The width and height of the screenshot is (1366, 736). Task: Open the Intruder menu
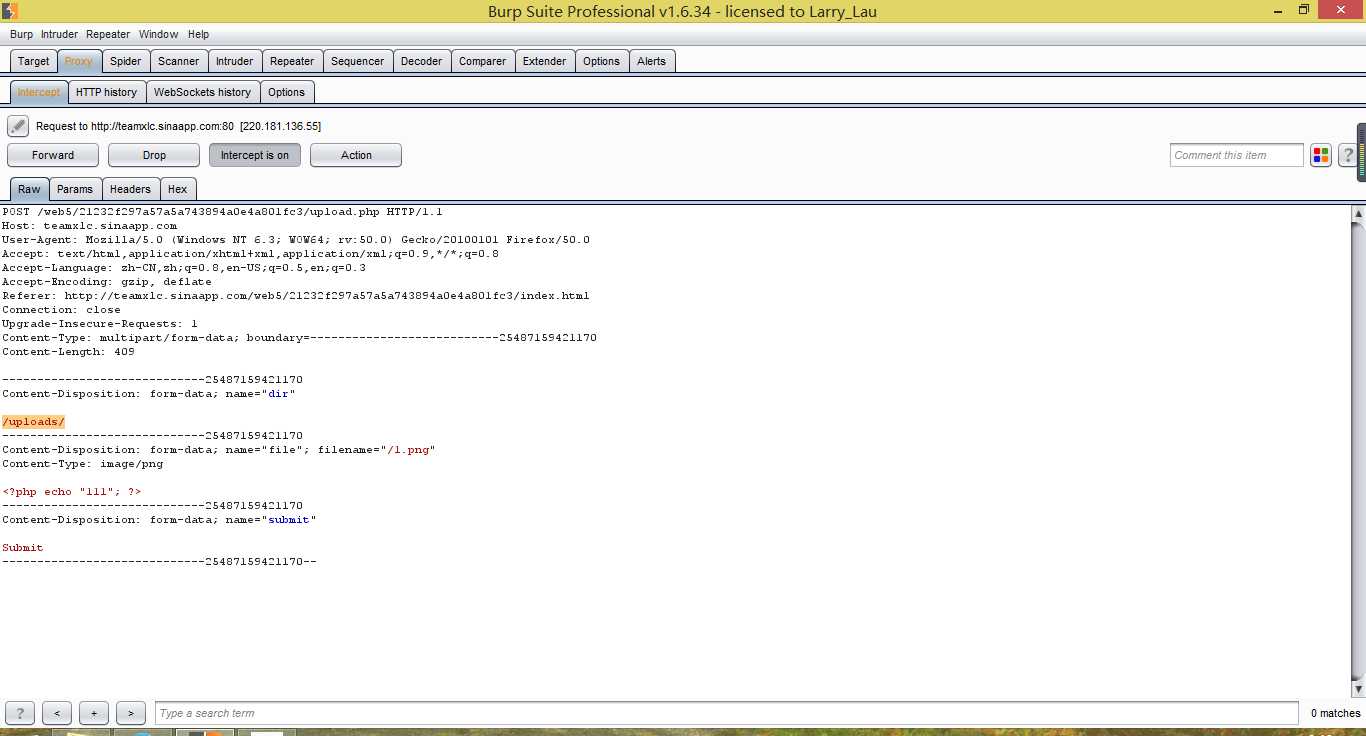pyautogui.click(x=59, y=34)
